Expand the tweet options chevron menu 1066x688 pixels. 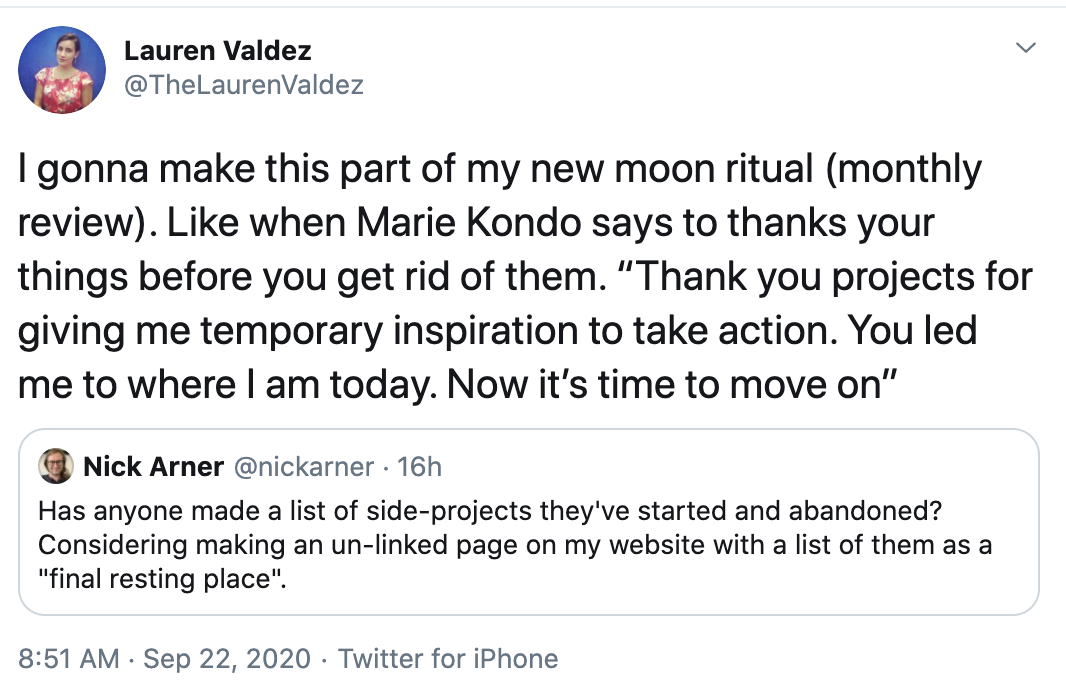pos(1025,48)
